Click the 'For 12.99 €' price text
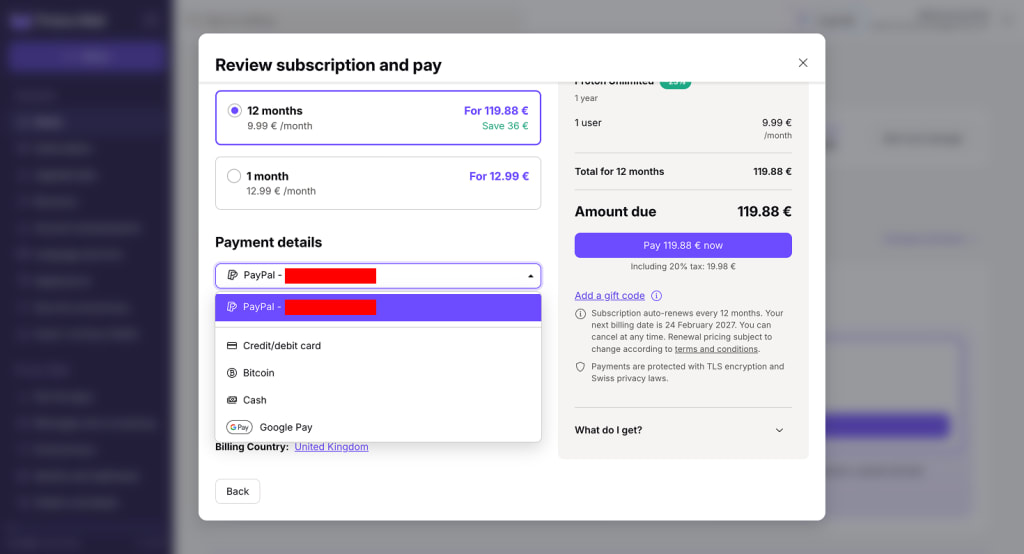This screenshot has width=1024, height=554. coord(499,176)
